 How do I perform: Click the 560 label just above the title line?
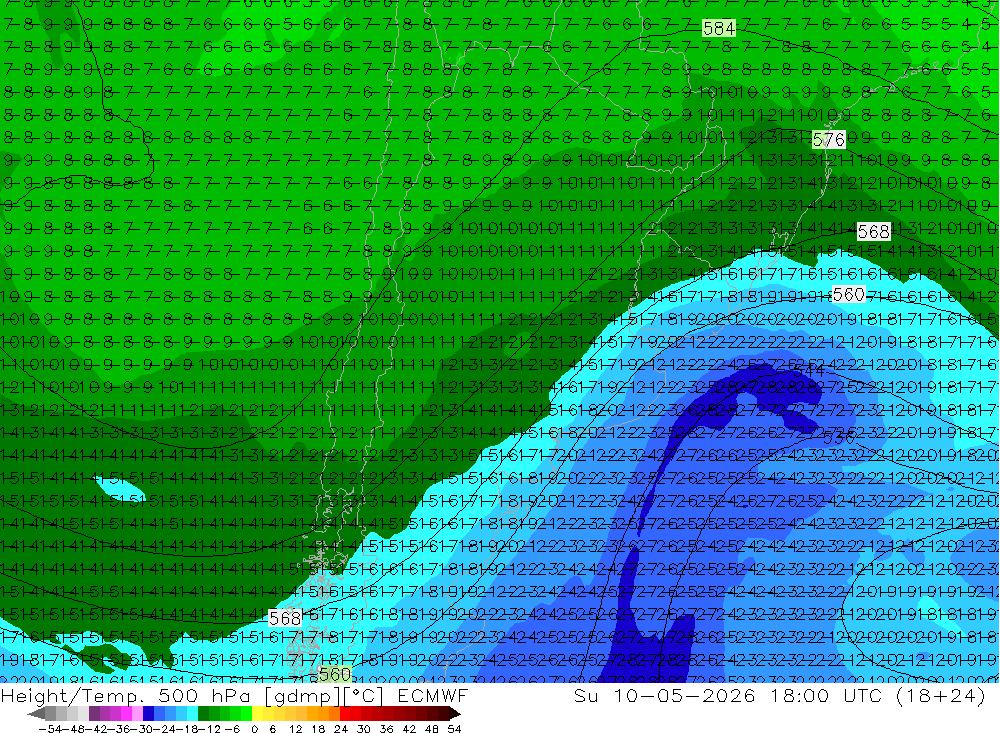[x=334, y=674]
